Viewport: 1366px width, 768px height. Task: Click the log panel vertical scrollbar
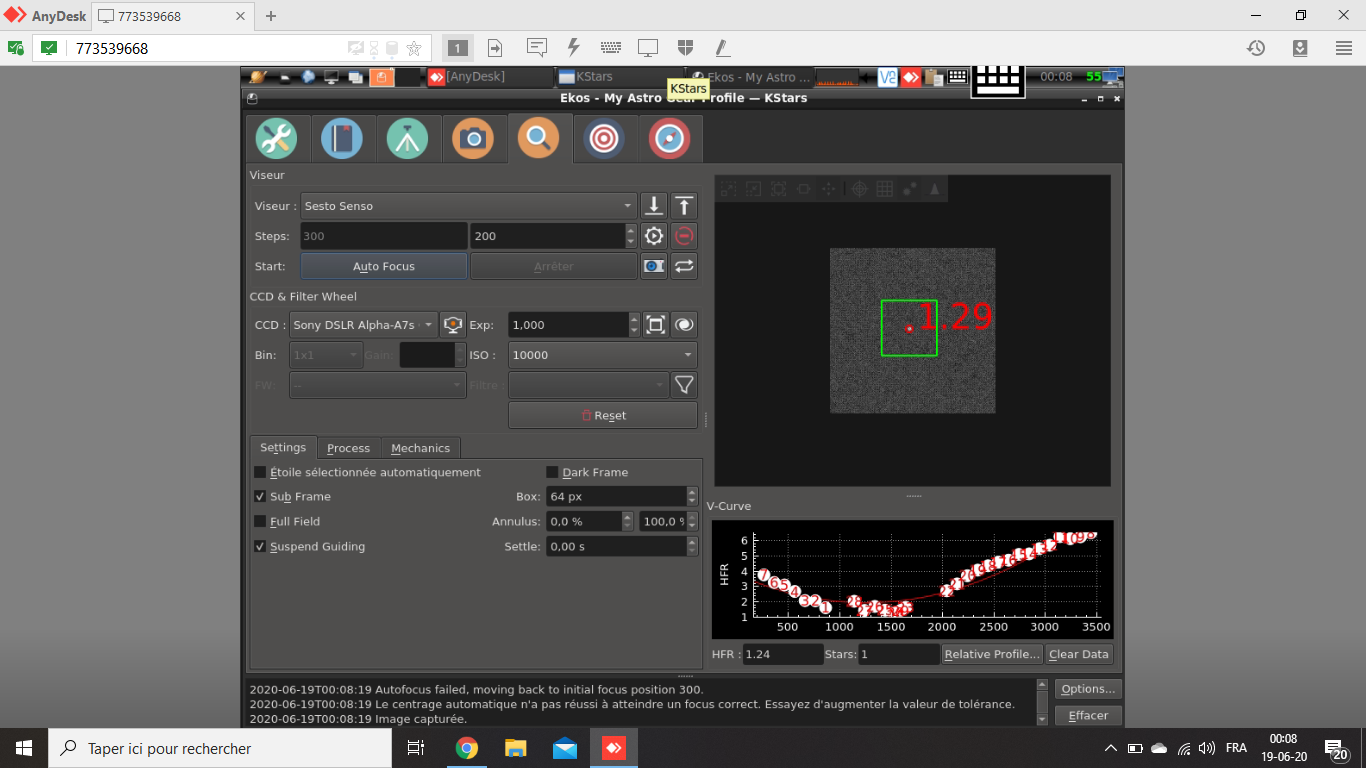(1042, 702)
